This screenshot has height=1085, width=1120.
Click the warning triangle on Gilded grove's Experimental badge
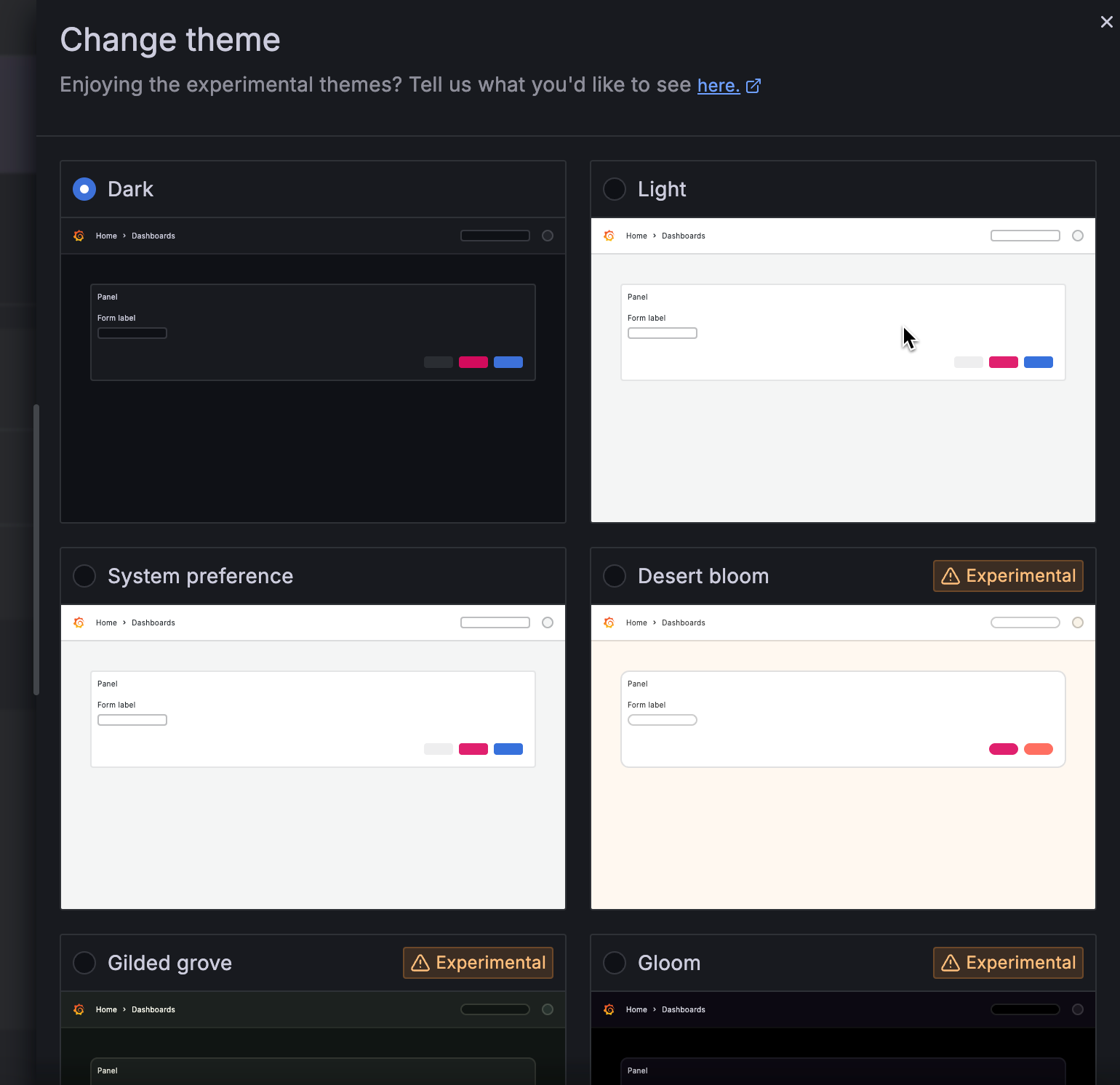[420, 963]
